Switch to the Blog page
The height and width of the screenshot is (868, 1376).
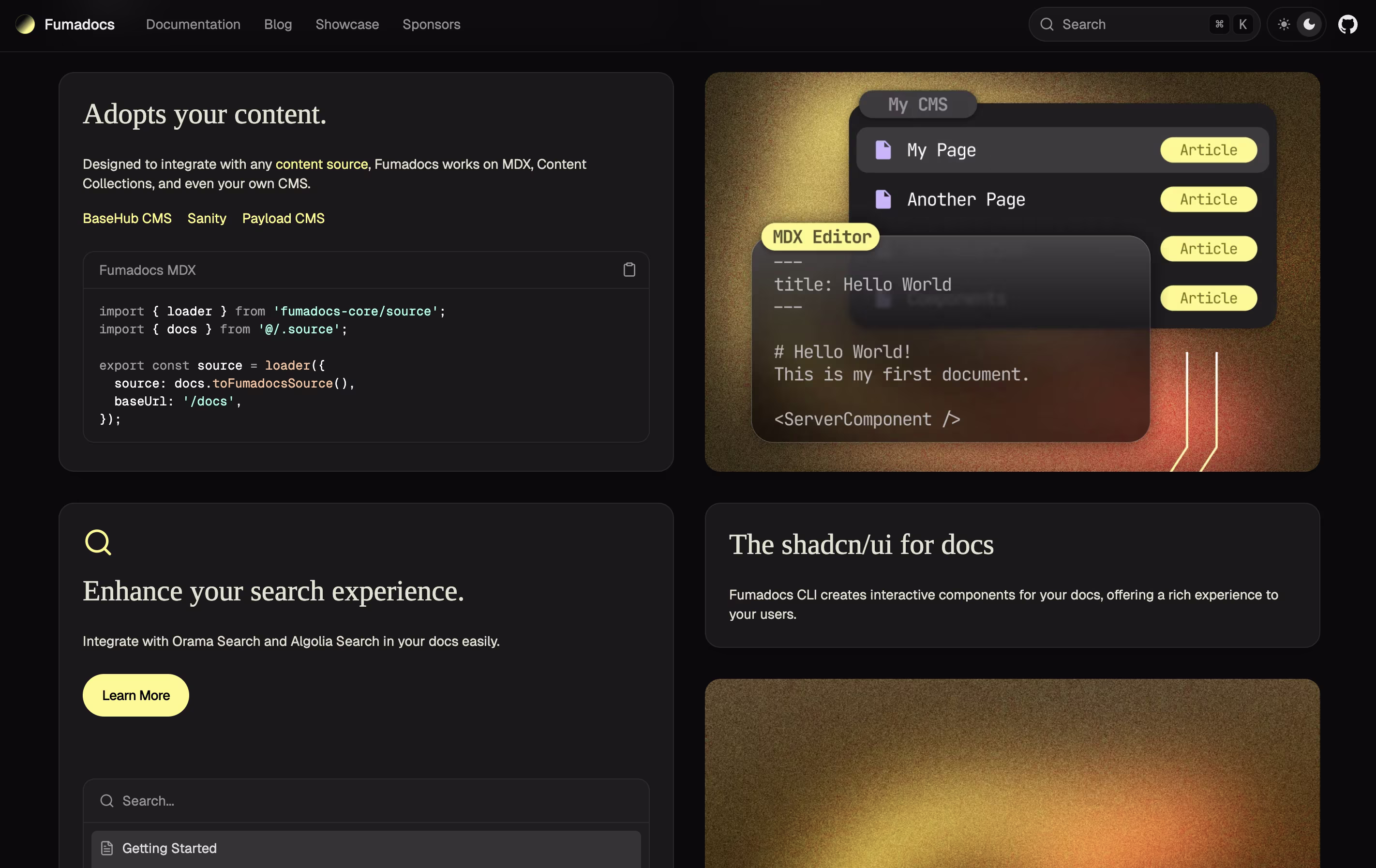[x=278, y=24]
